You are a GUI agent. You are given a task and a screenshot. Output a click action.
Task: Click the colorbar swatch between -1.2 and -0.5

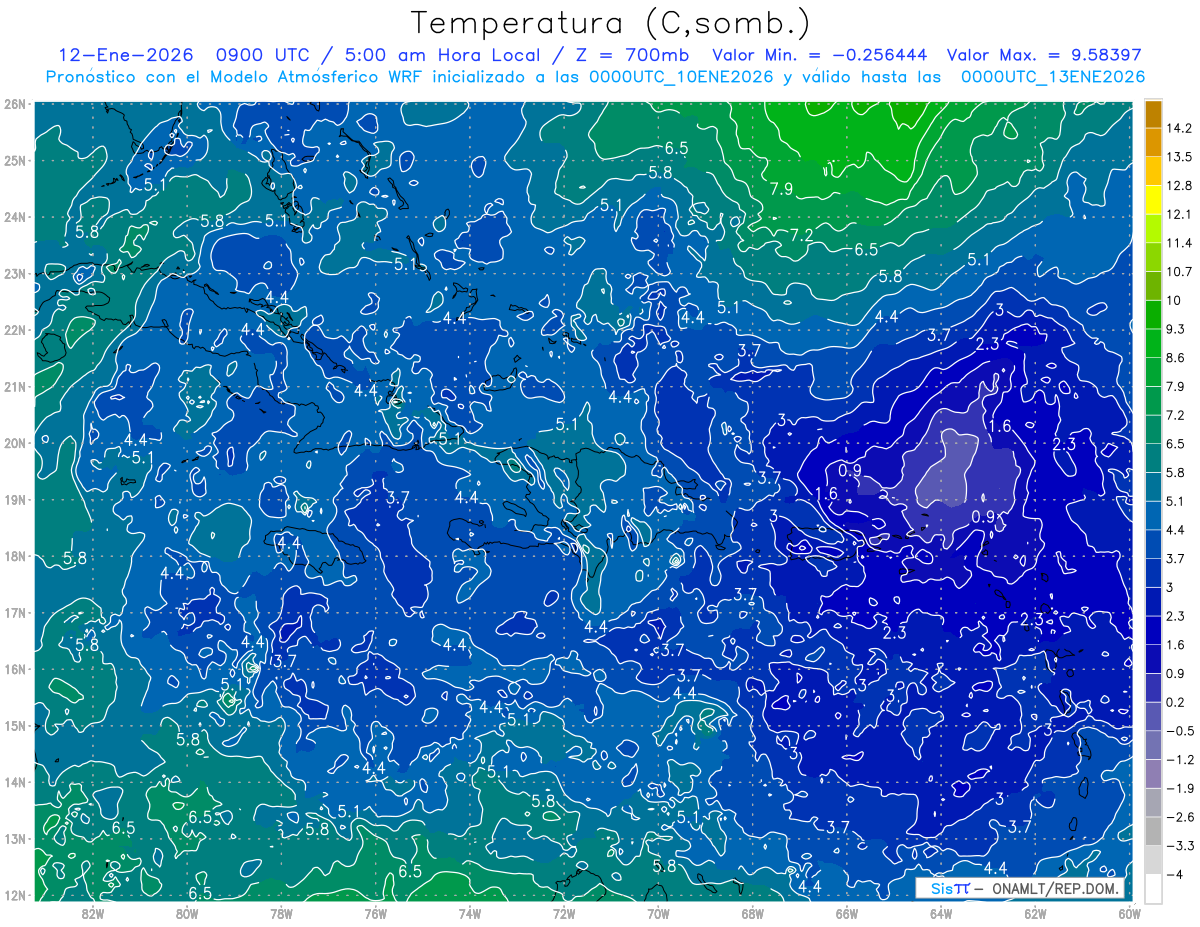1153,745
